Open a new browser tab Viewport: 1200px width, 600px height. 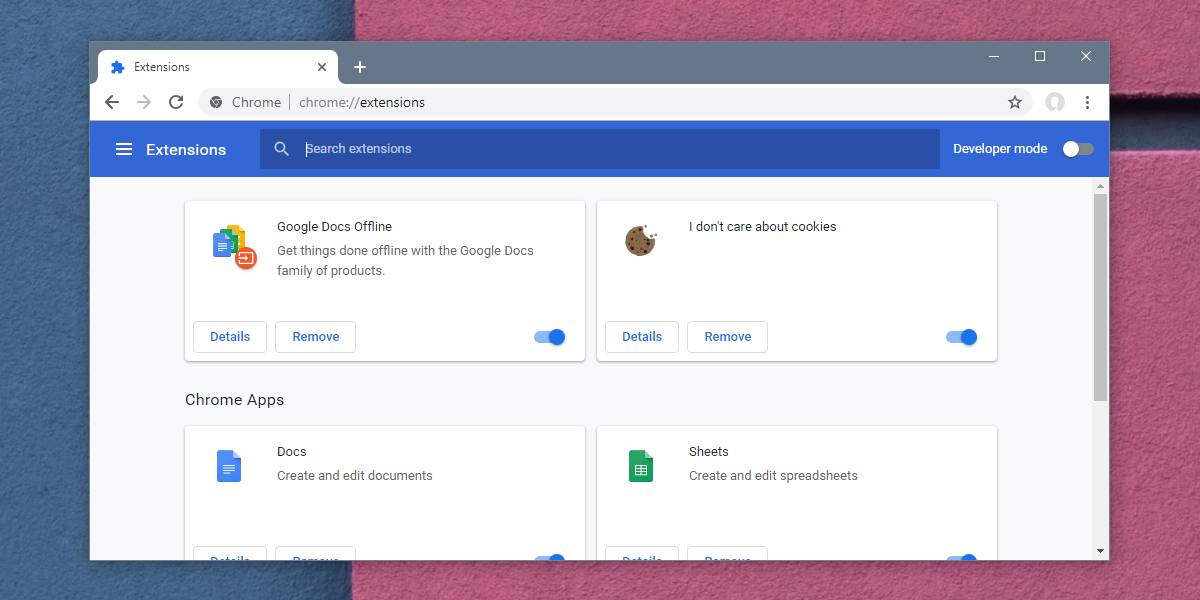point(360,67)
